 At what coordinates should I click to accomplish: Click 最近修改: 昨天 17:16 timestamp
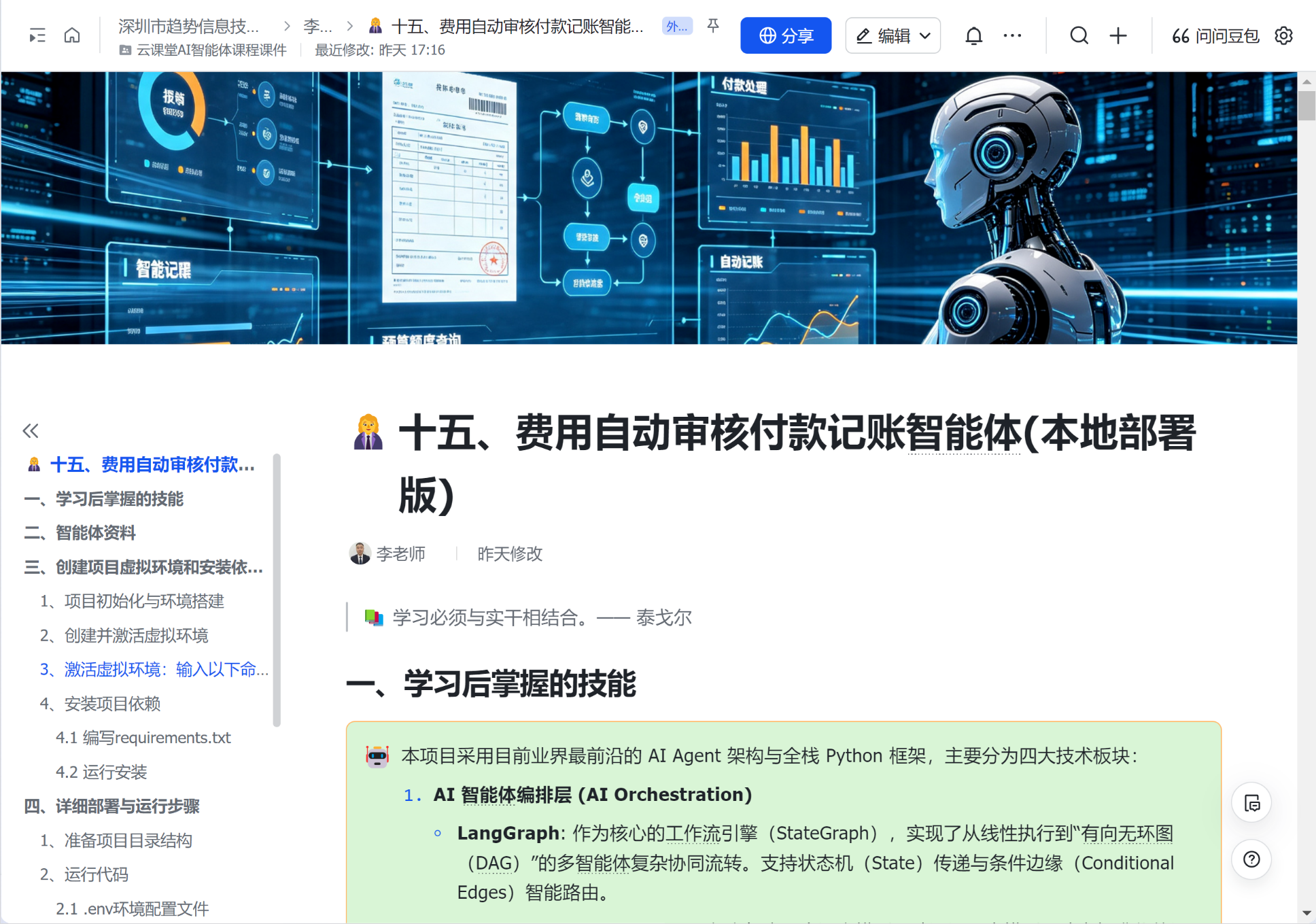click(380, 50)
